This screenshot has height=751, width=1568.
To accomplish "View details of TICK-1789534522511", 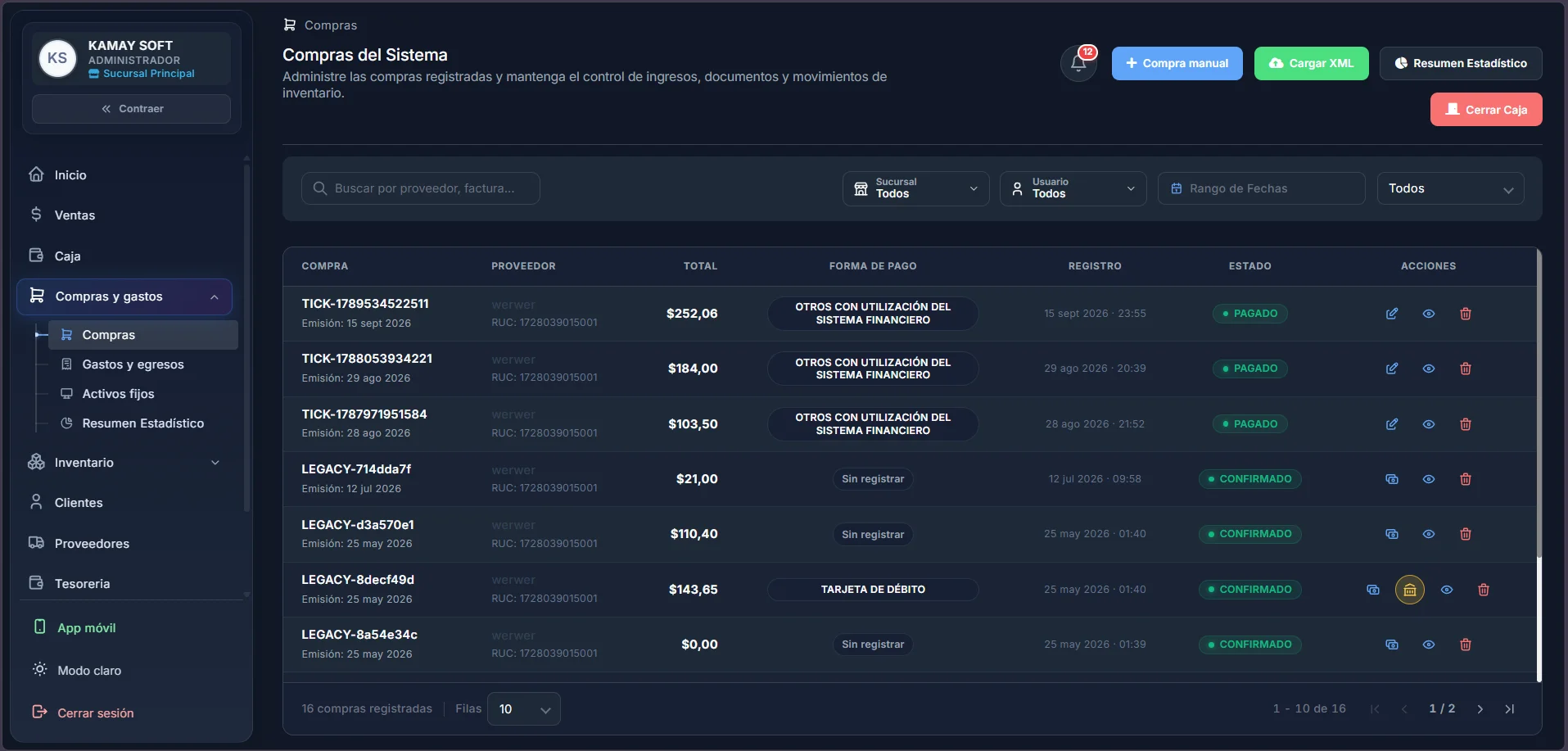I will 1428,314.
